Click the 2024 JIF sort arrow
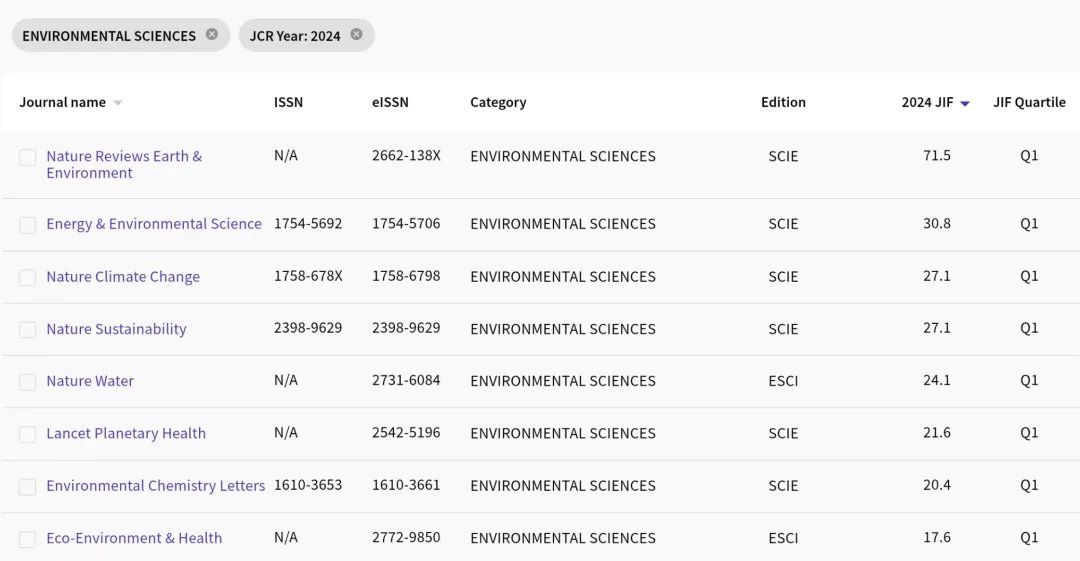 point(965,103)
